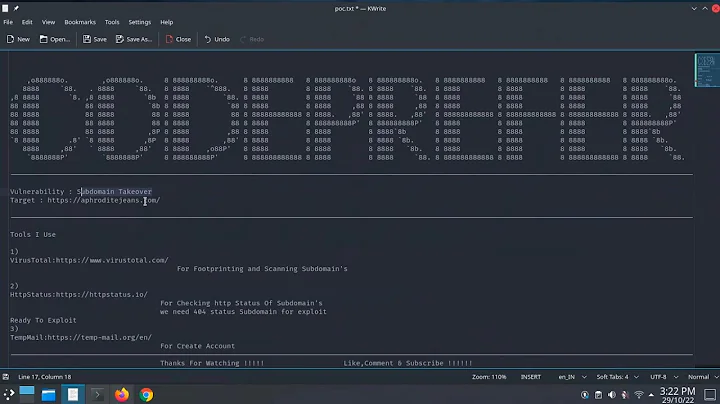
Task: Click the VirusTotal URL line
Action: pyautogui.click(x=90, y=260)
